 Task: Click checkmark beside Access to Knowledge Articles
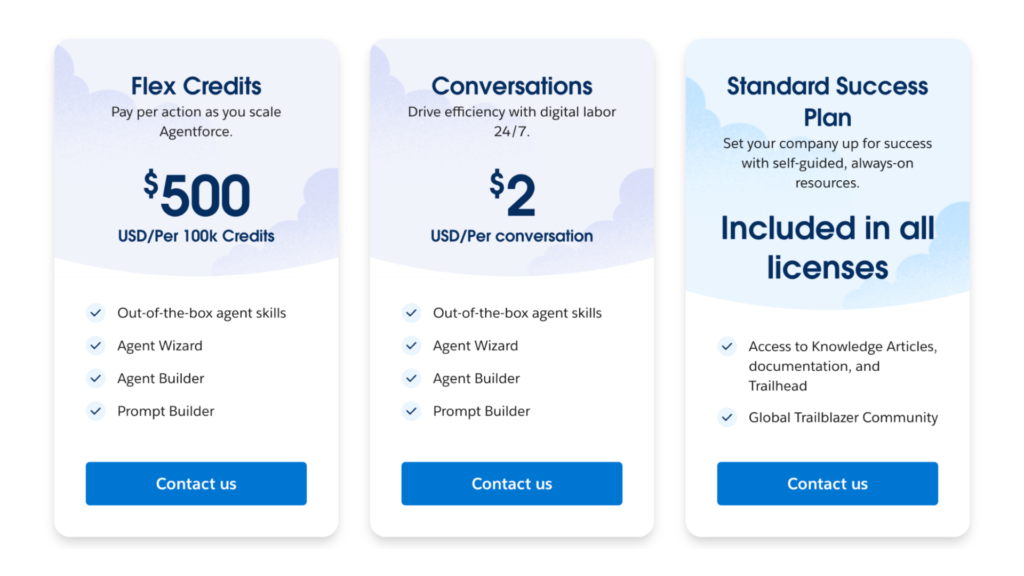(727, 346)
